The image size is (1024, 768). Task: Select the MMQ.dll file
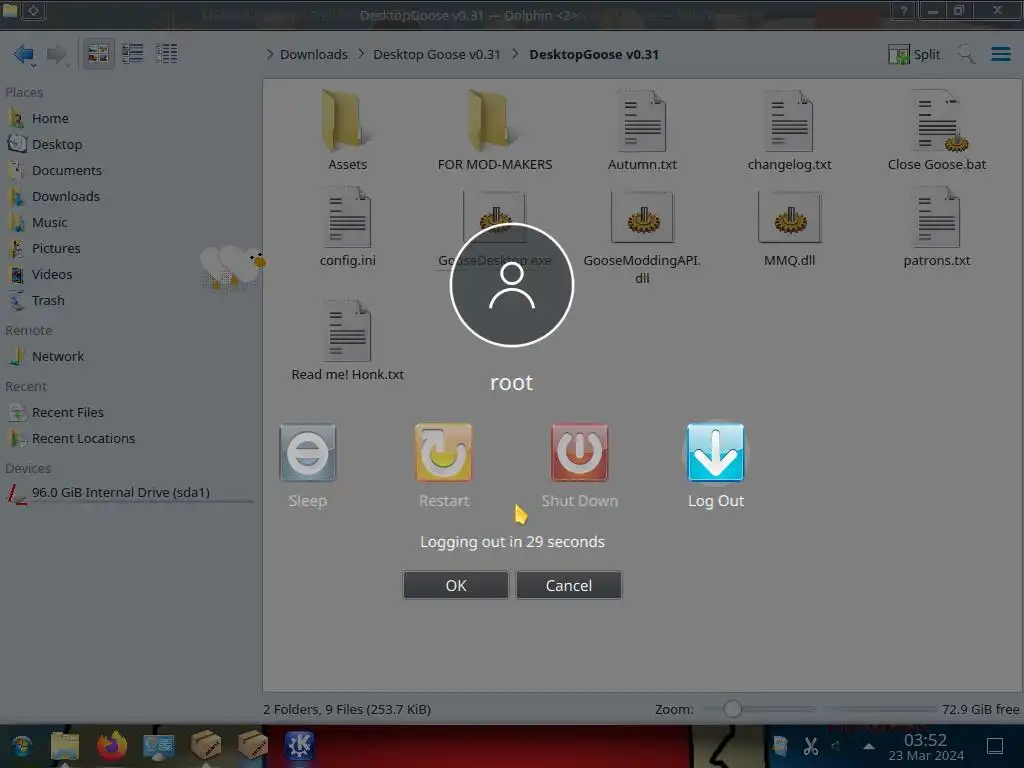(x=790, y=229)
